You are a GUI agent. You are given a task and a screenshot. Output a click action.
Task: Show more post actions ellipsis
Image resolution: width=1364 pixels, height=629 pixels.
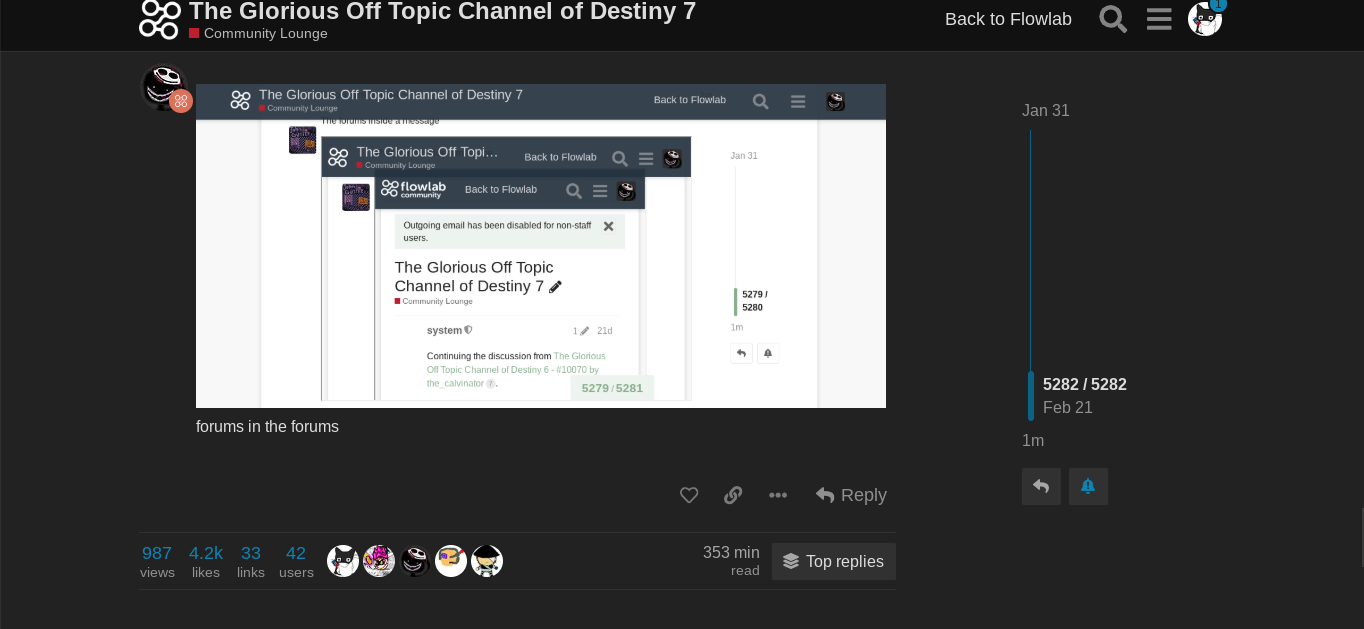pyautogui.click(x=778, y=495)
